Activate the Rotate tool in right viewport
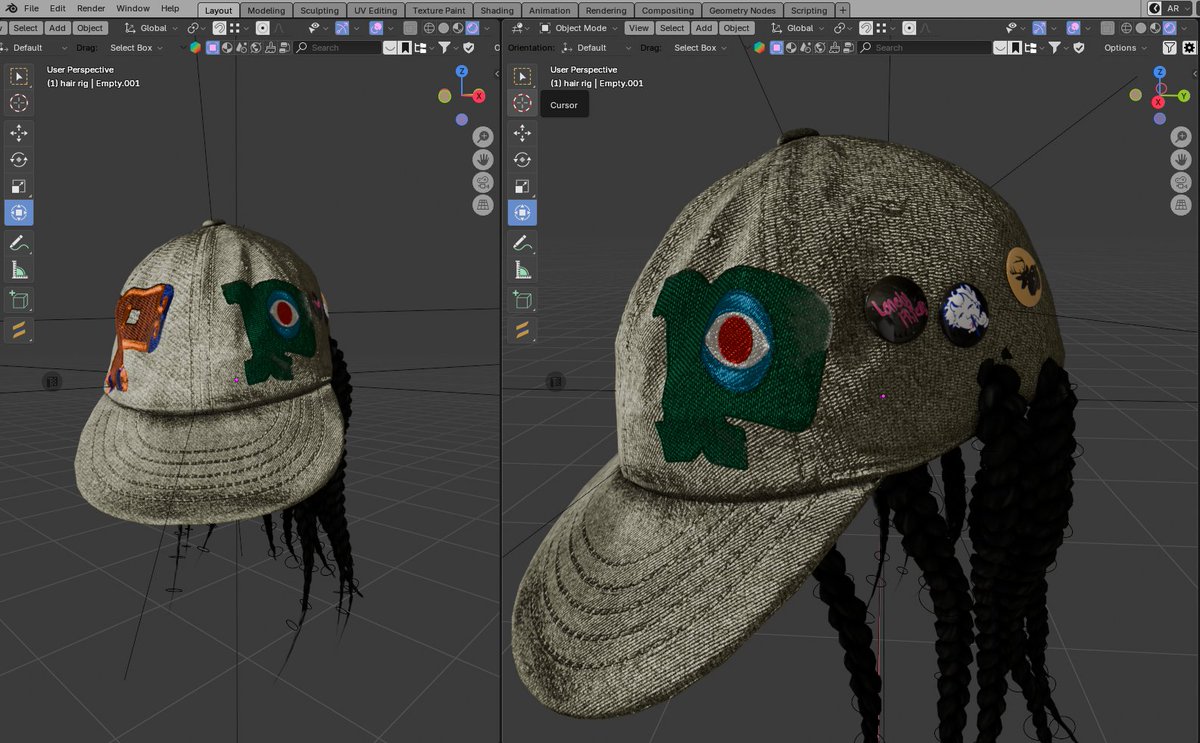This screenshot has height=743, width=1200. tap(522, 160)
